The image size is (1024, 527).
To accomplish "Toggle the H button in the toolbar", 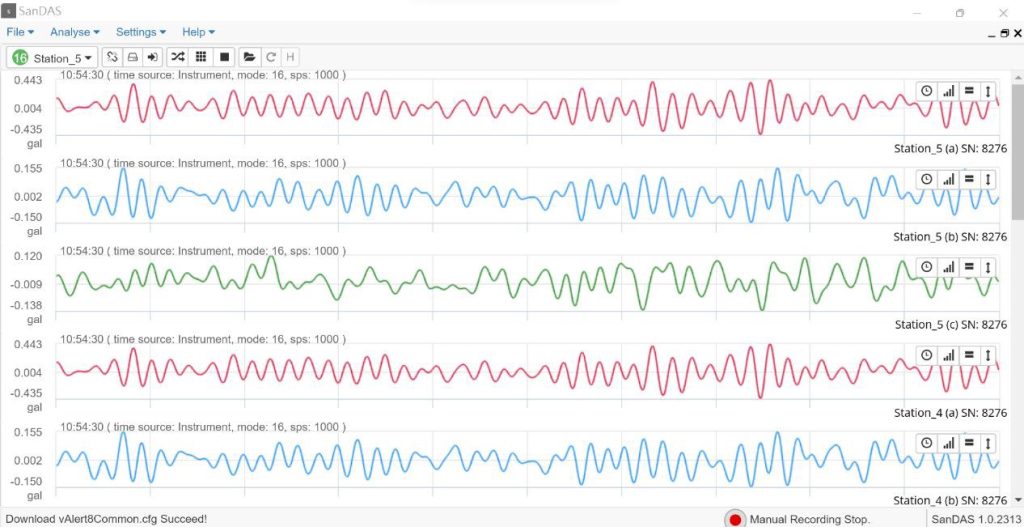I will [x=290, y=58].
